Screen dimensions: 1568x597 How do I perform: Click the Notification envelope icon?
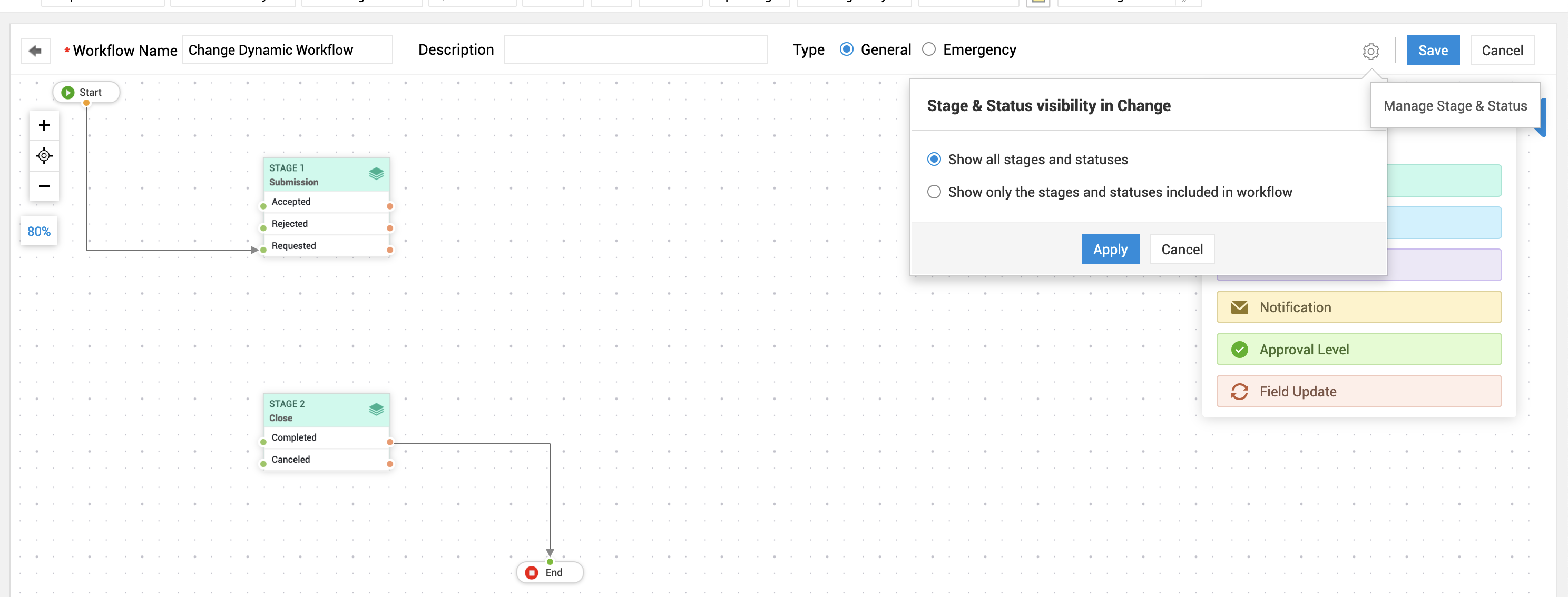pos(1239,307)
